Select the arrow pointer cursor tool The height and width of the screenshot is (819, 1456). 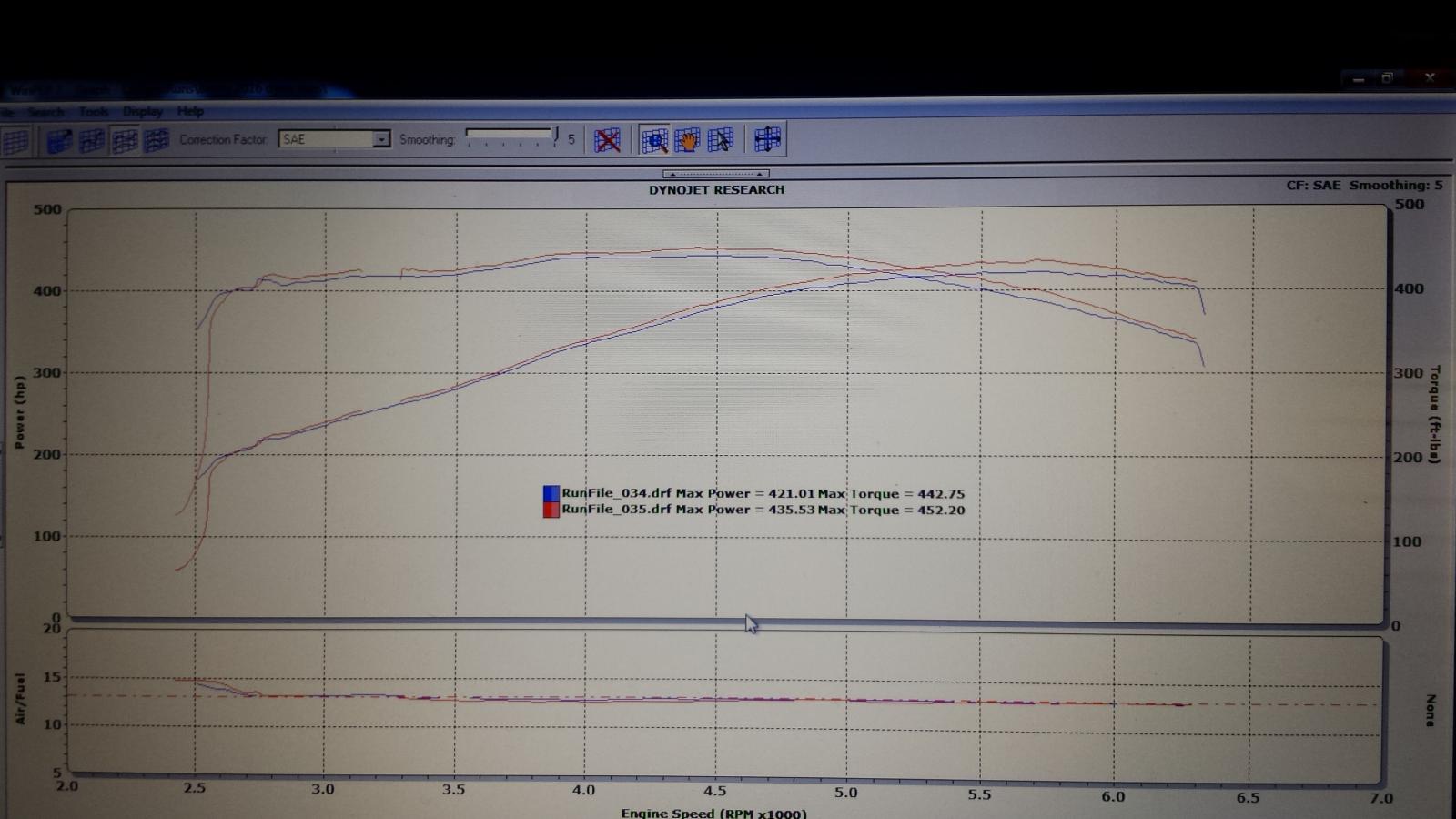[720, 140]
